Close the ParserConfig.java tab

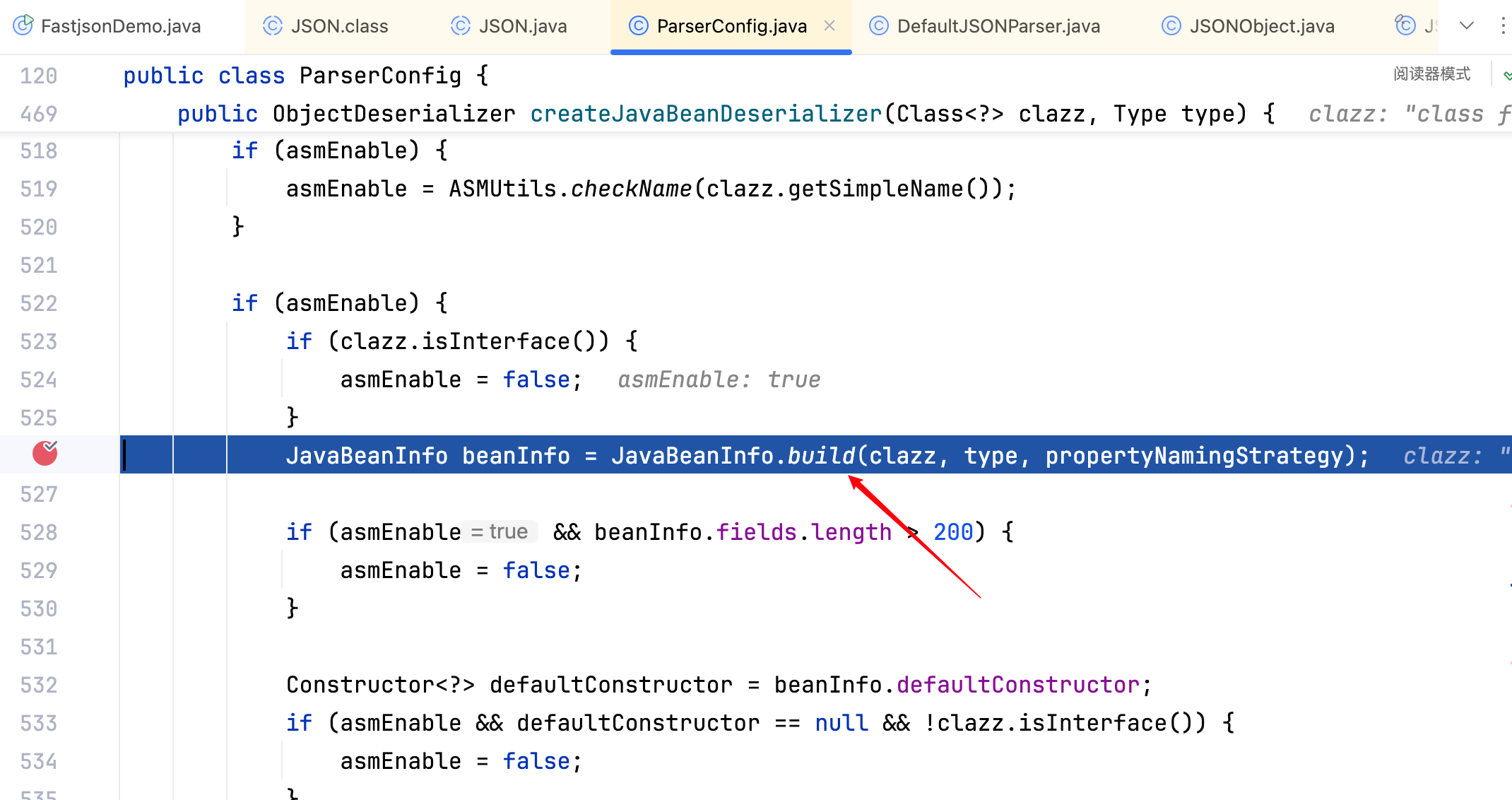click(829, 26)
